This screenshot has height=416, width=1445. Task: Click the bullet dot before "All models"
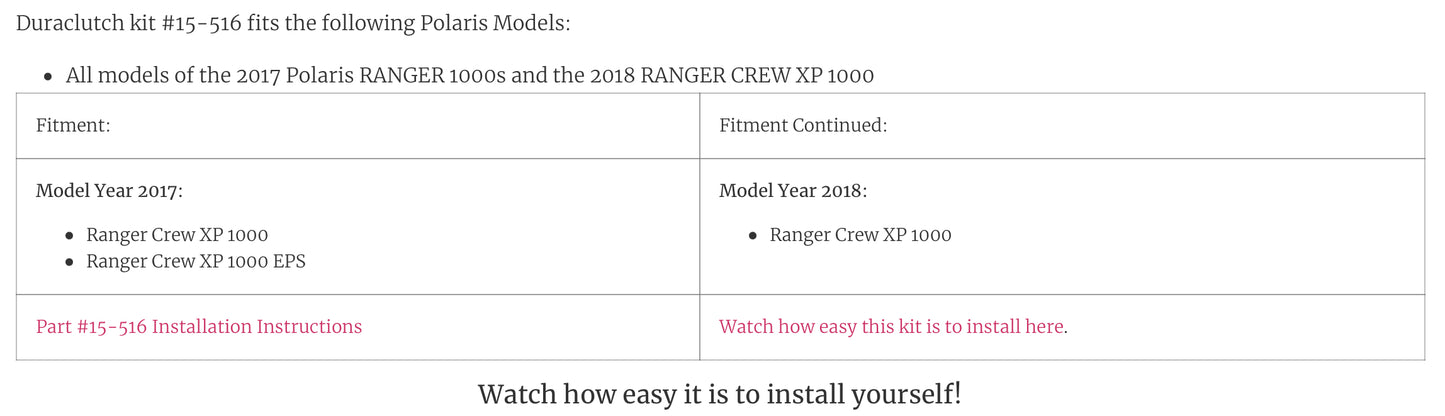(x=47, y=77)
